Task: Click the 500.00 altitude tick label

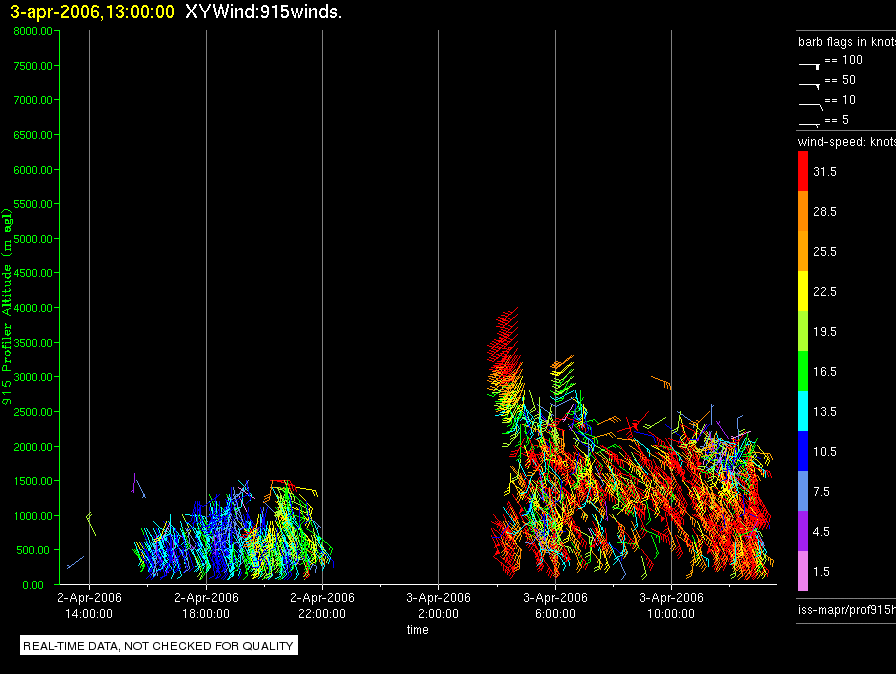Action: [x=33, y=550]
